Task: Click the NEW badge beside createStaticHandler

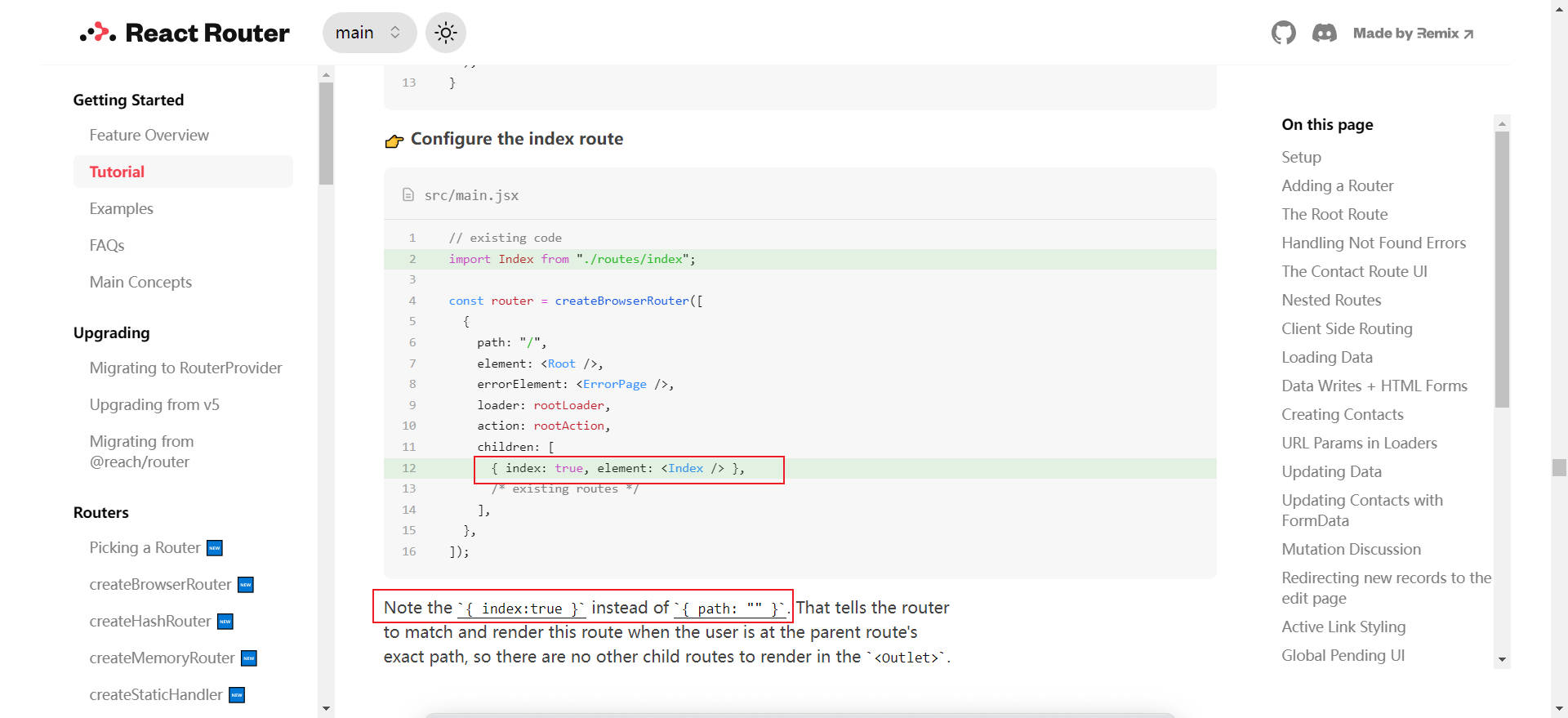Action: (237, 695)
